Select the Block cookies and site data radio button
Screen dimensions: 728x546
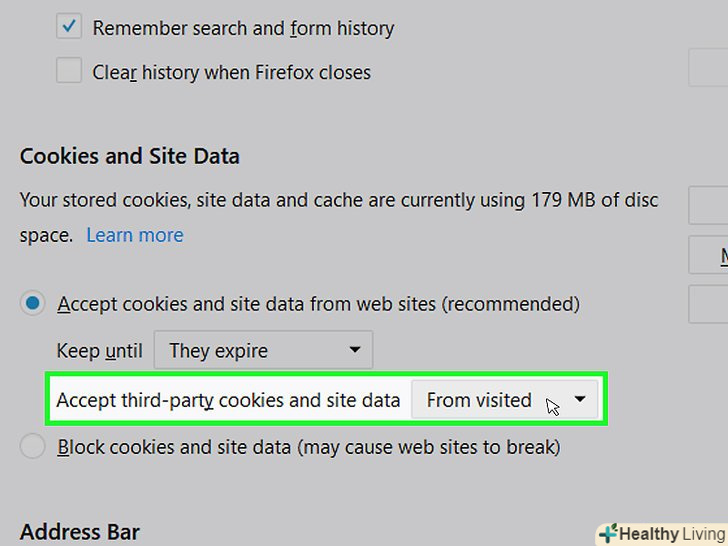(33, 446)
